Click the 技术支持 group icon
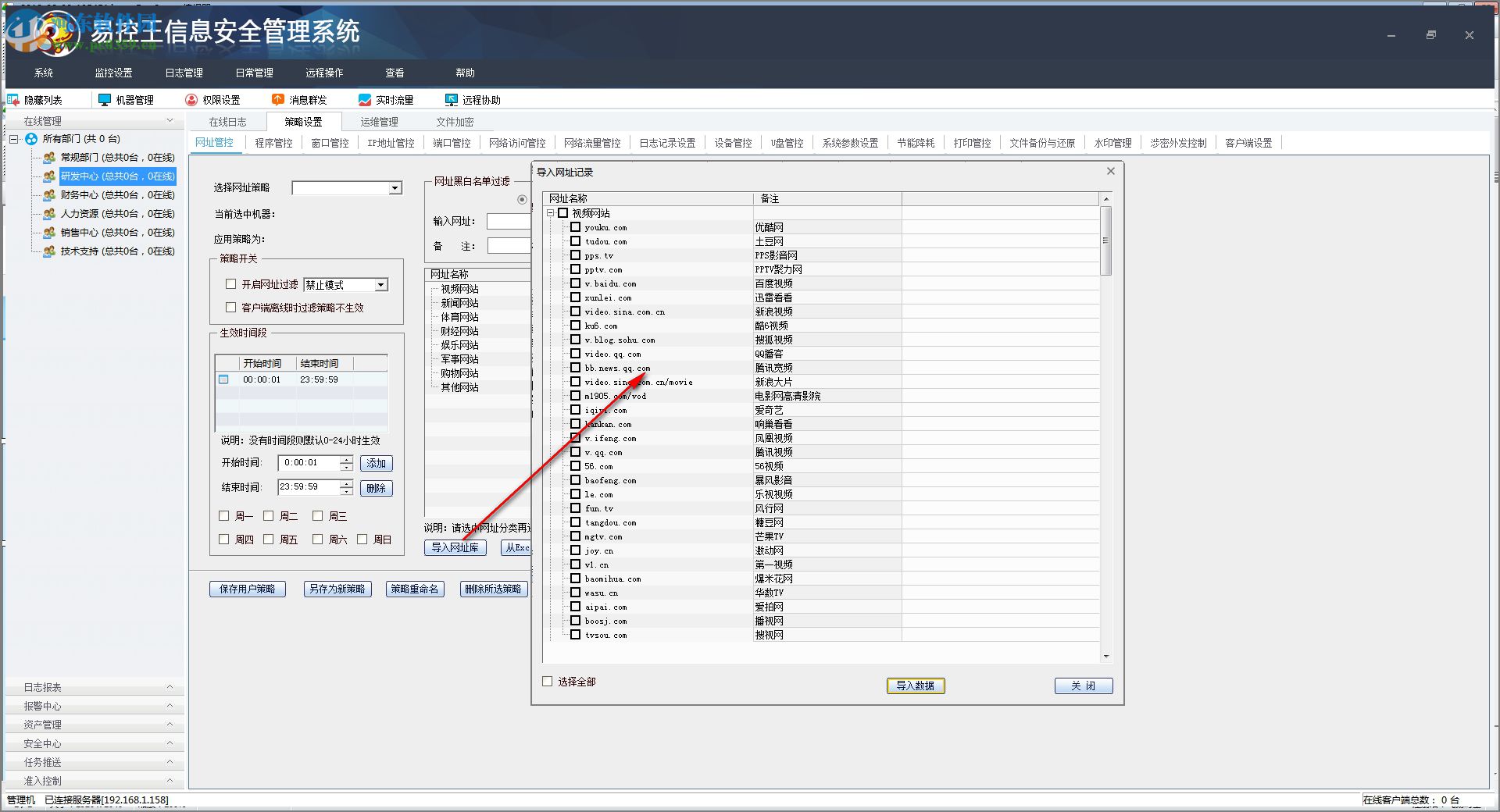The image size is (1500, 812). point(49,251)
